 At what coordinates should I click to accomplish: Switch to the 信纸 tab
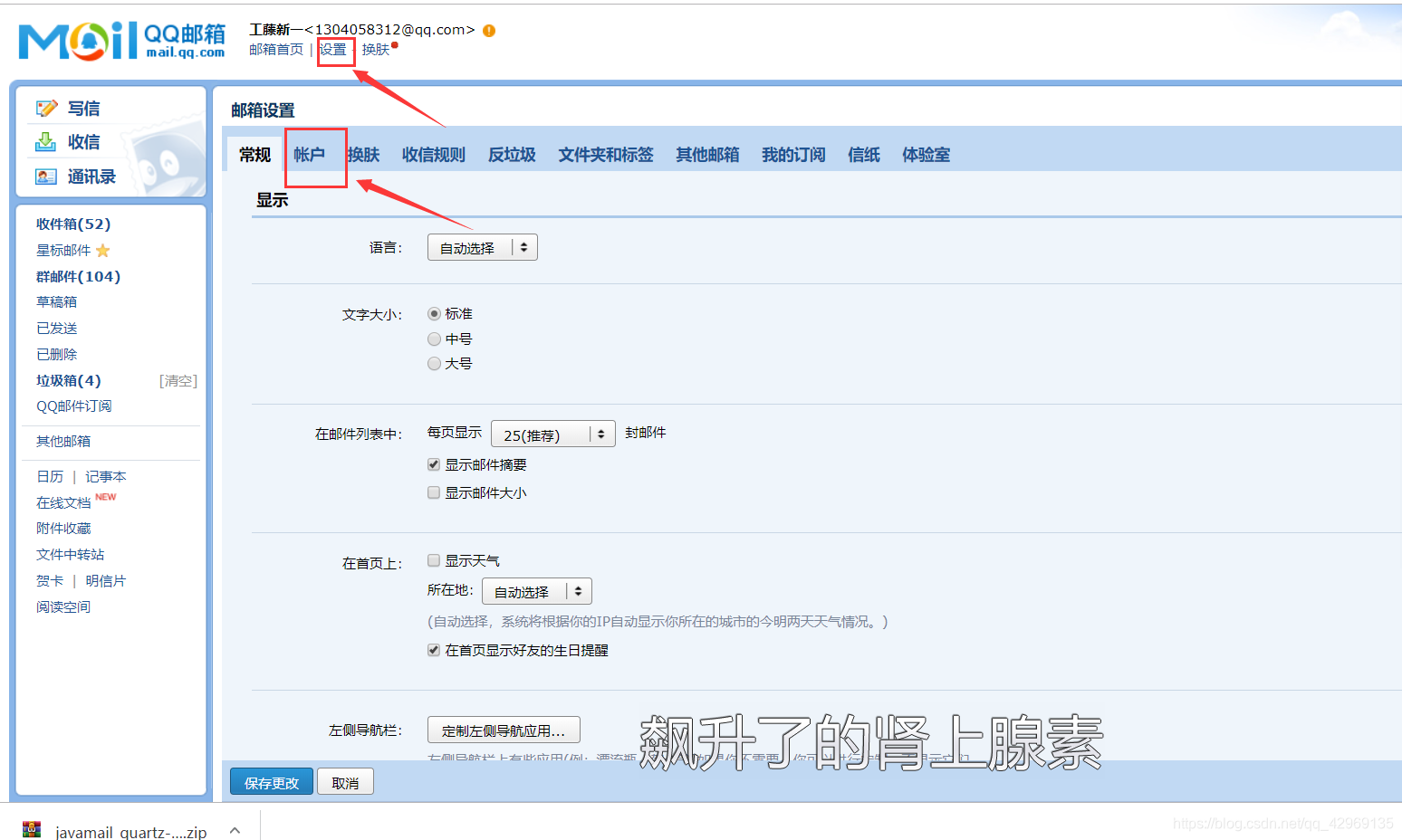[x=864, y=155]
